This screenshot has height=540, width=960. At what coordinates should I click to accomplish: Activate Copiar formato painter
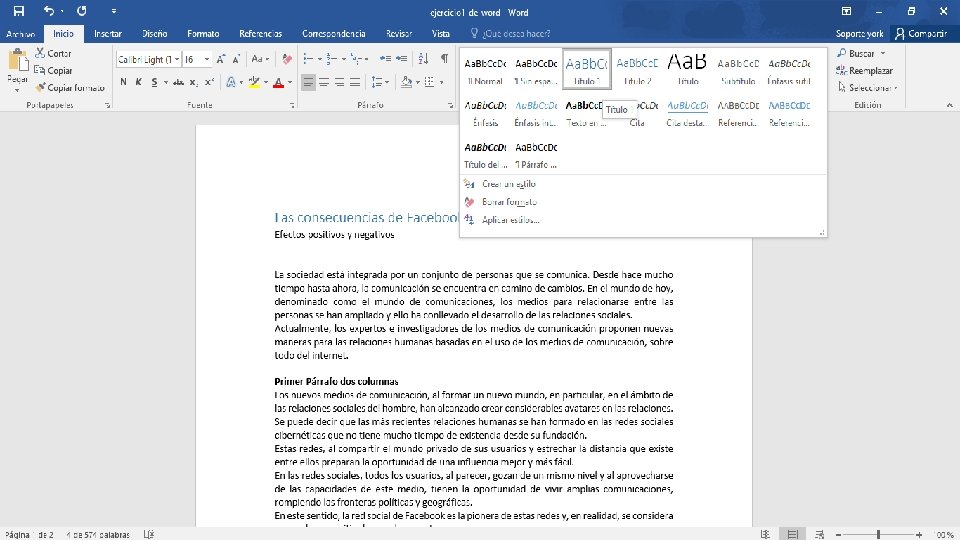pyautogui.click(x=69, y=88)
